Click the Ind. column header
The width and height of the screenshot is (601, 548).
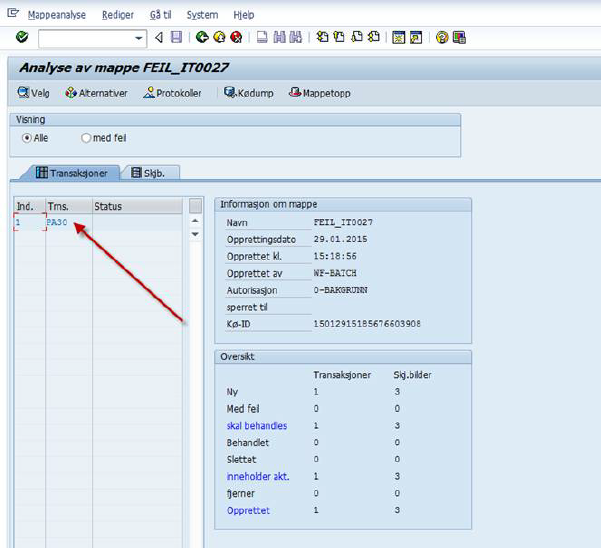tap(30, 206)
